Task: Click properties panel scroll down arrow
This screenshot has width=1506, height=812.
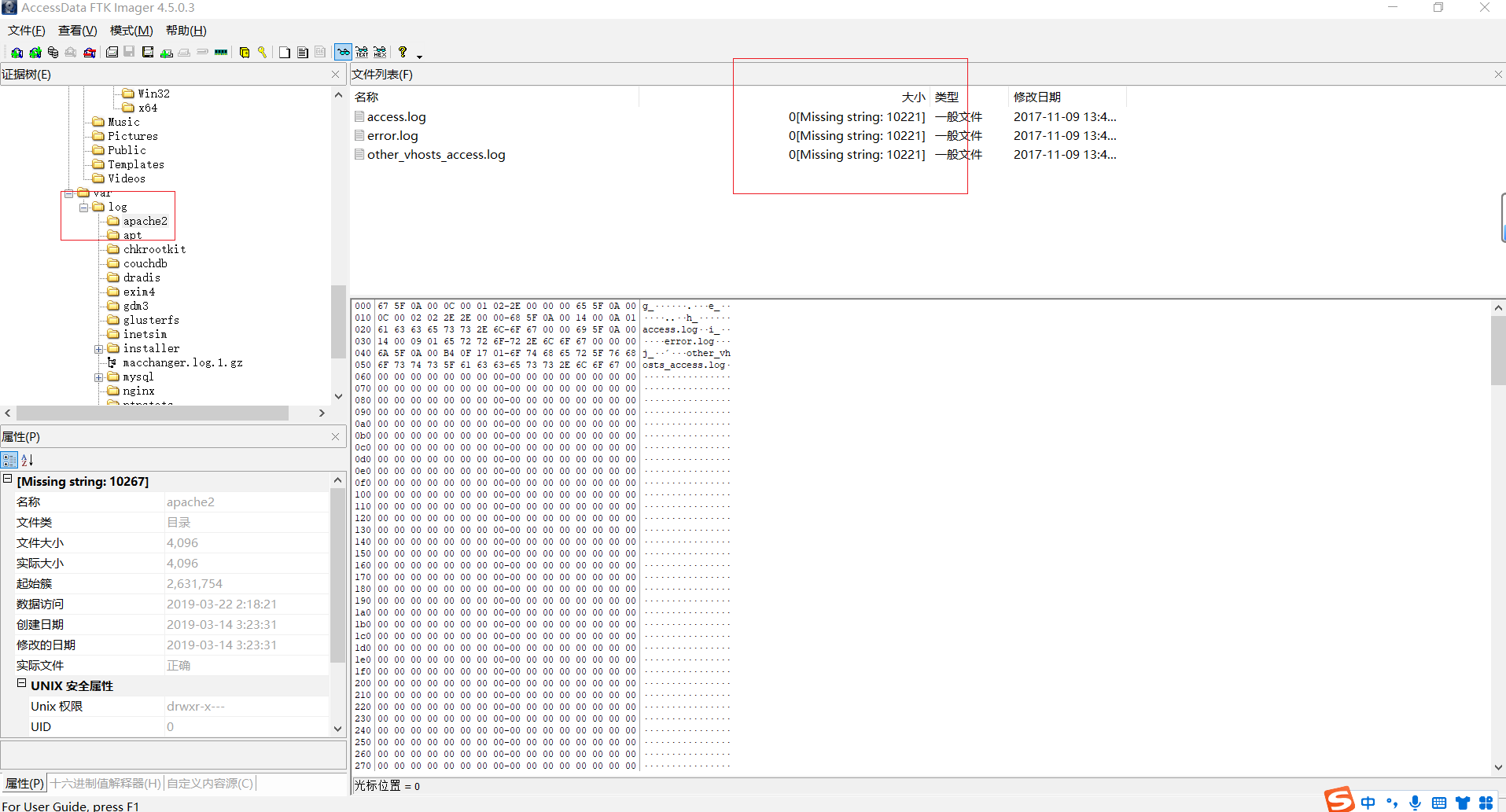Action: click(x=338, y=729)
